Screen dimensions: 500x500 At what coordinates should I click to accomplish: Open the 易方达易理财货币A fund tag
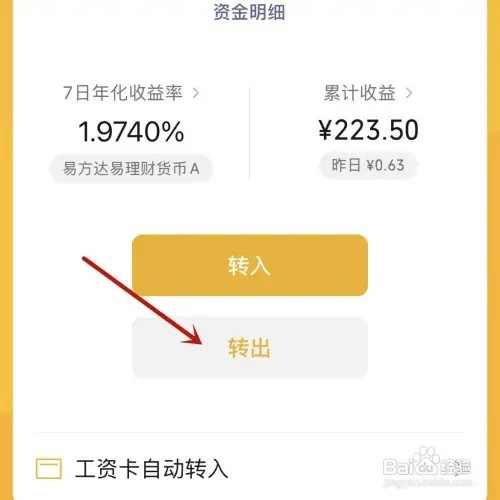pyautogui.click(x=131, y=168)
